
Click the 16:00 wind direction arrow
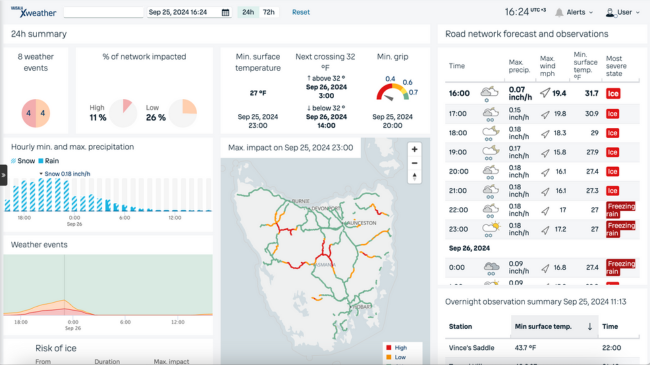click(x=545, y=93)
